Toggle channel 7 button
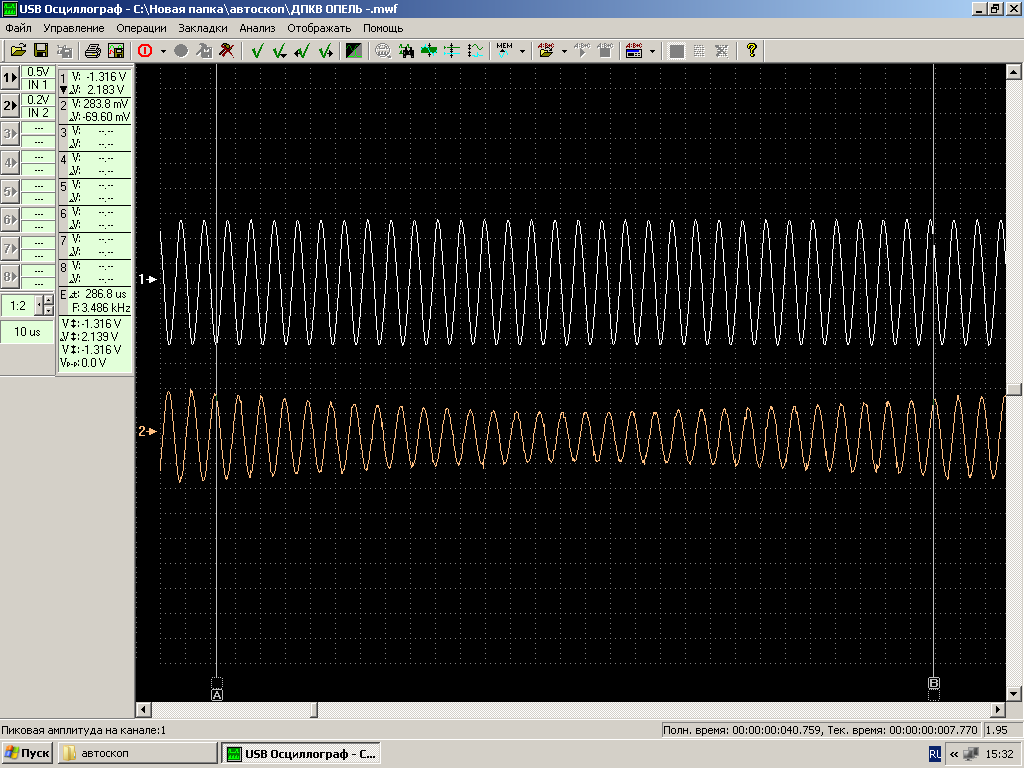Viewport: 1024px width, 768px height. [x=10, y=248]
